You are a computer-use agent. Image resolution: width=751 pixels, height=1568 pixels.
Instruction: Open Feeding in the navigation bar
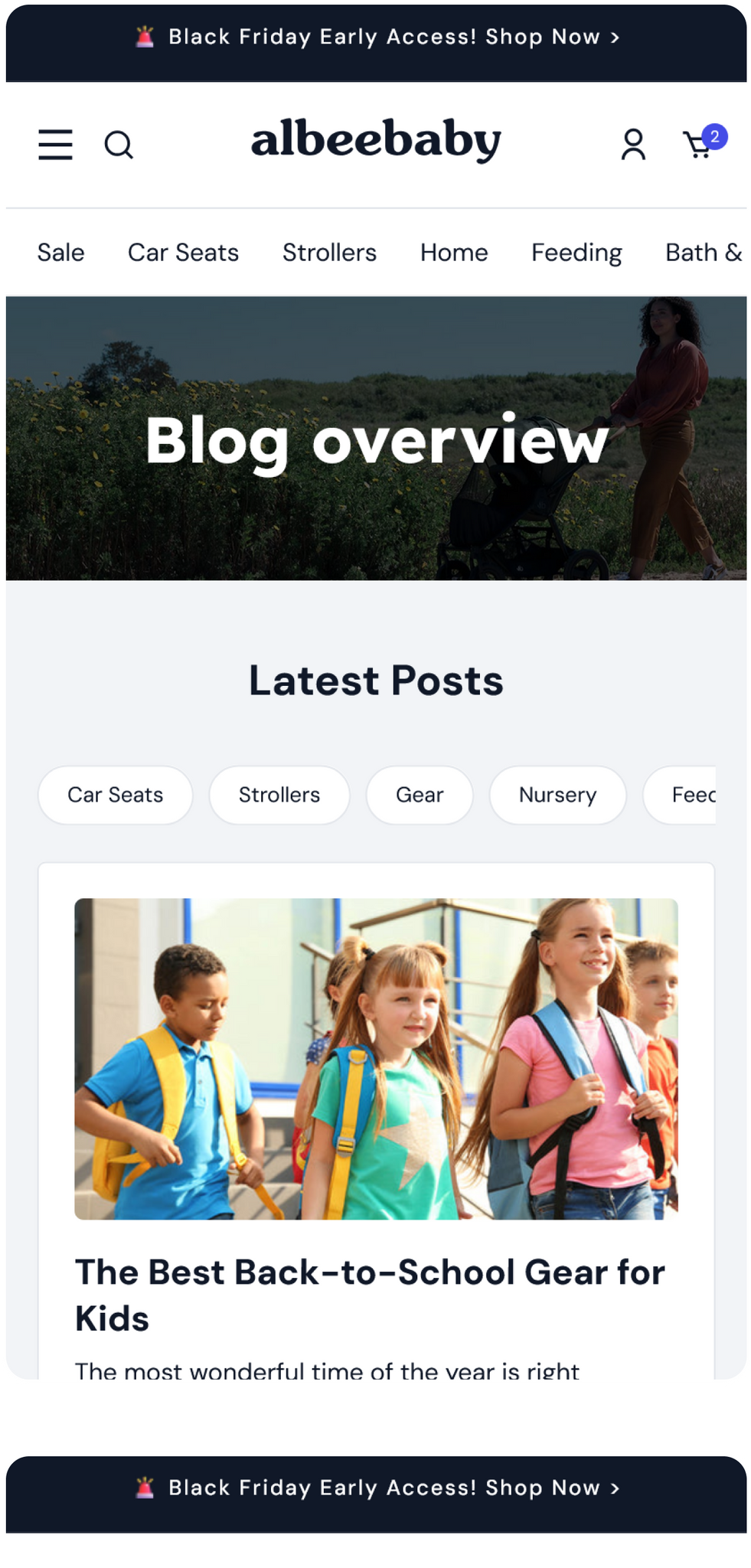click(x=576, y=253)
